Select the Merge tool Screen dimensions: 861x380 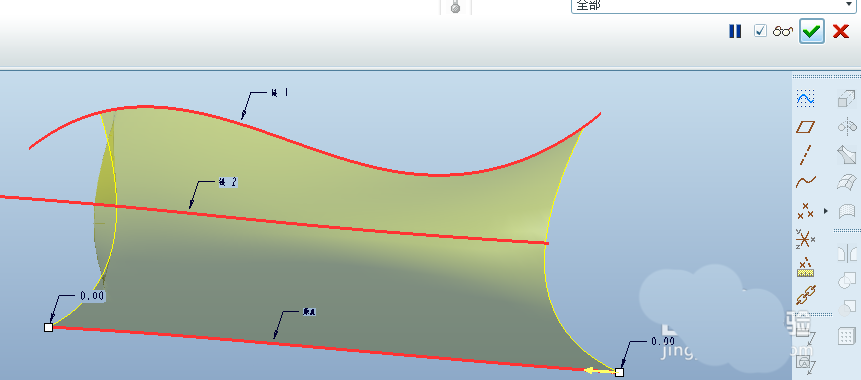(846, 281)
